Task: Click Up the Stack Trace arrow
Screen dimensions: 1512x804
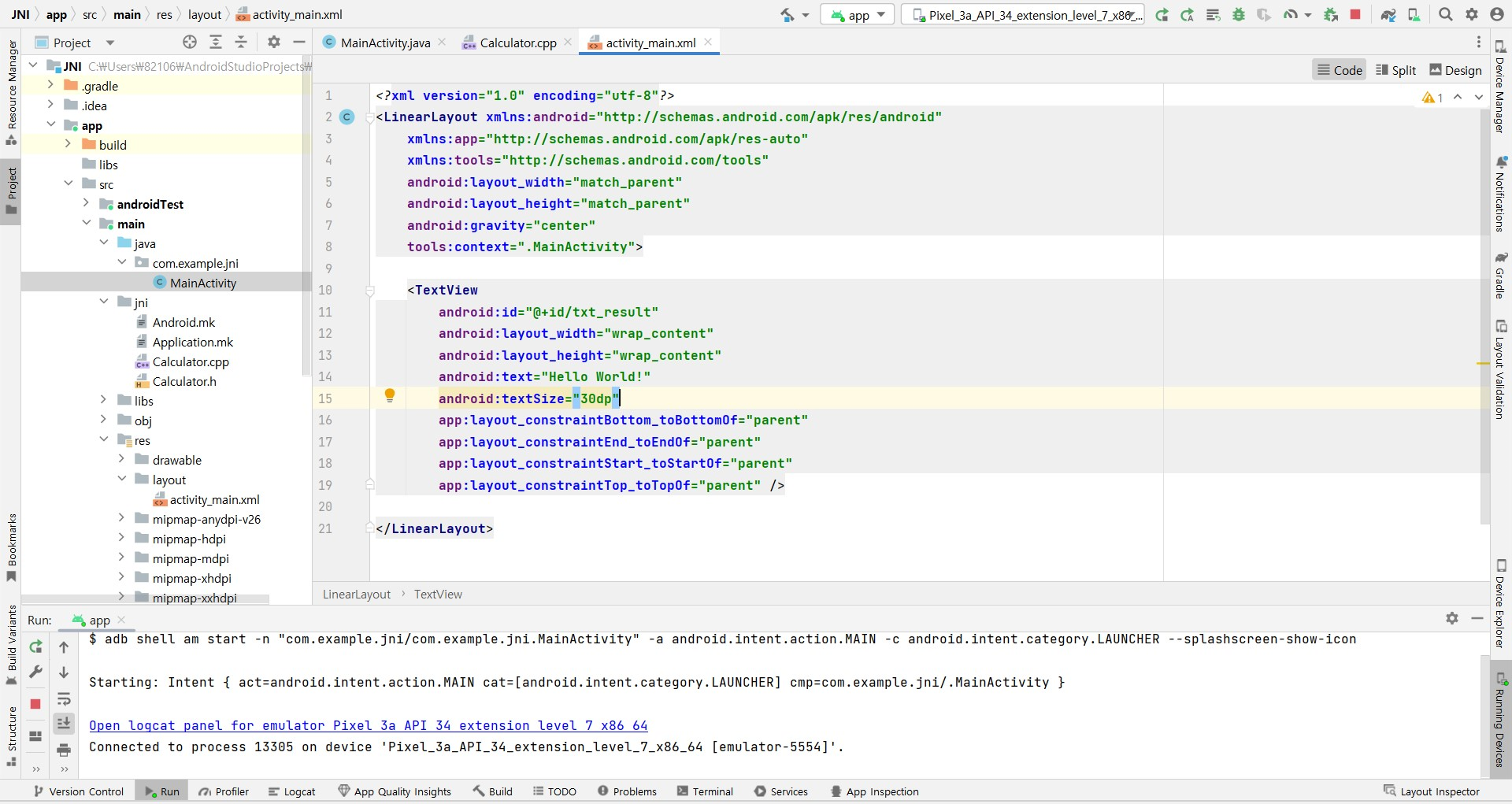Action: pos(64,647)
